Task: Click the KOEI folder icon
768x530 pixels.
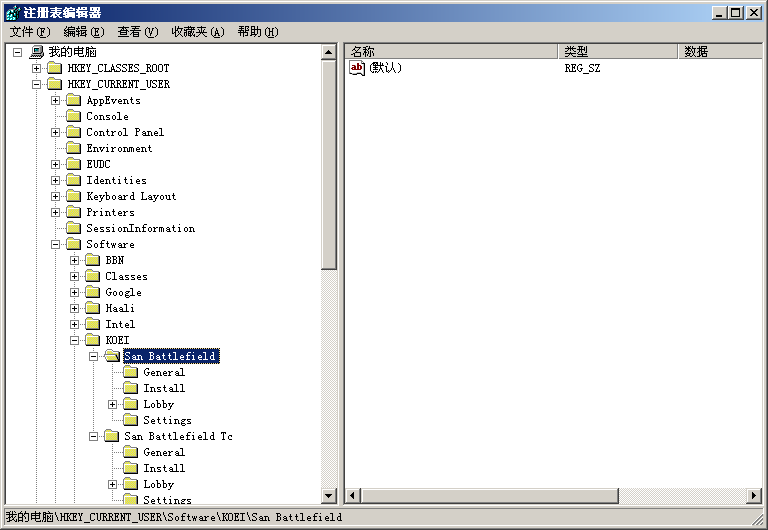Action: [x=92, y=340]
